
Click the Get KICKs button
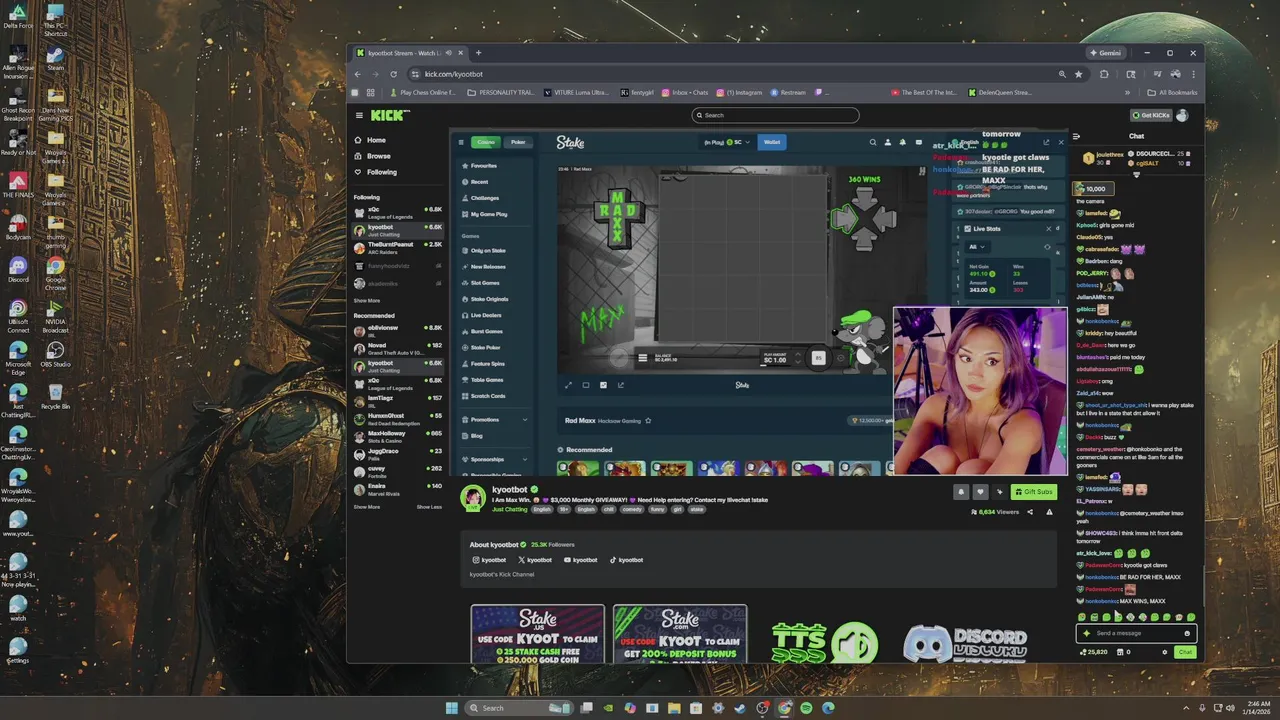1150,115
